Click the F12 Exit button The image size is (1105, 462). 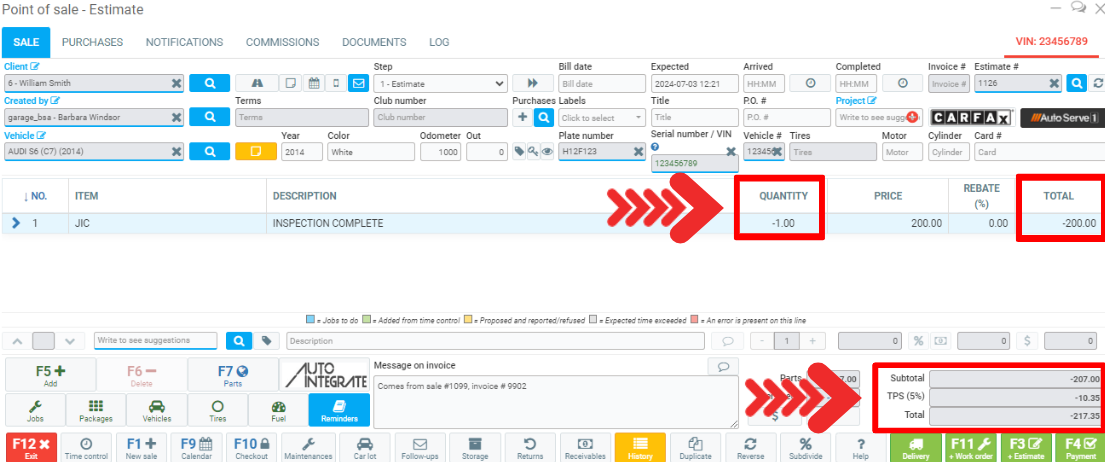coord(31,448)
